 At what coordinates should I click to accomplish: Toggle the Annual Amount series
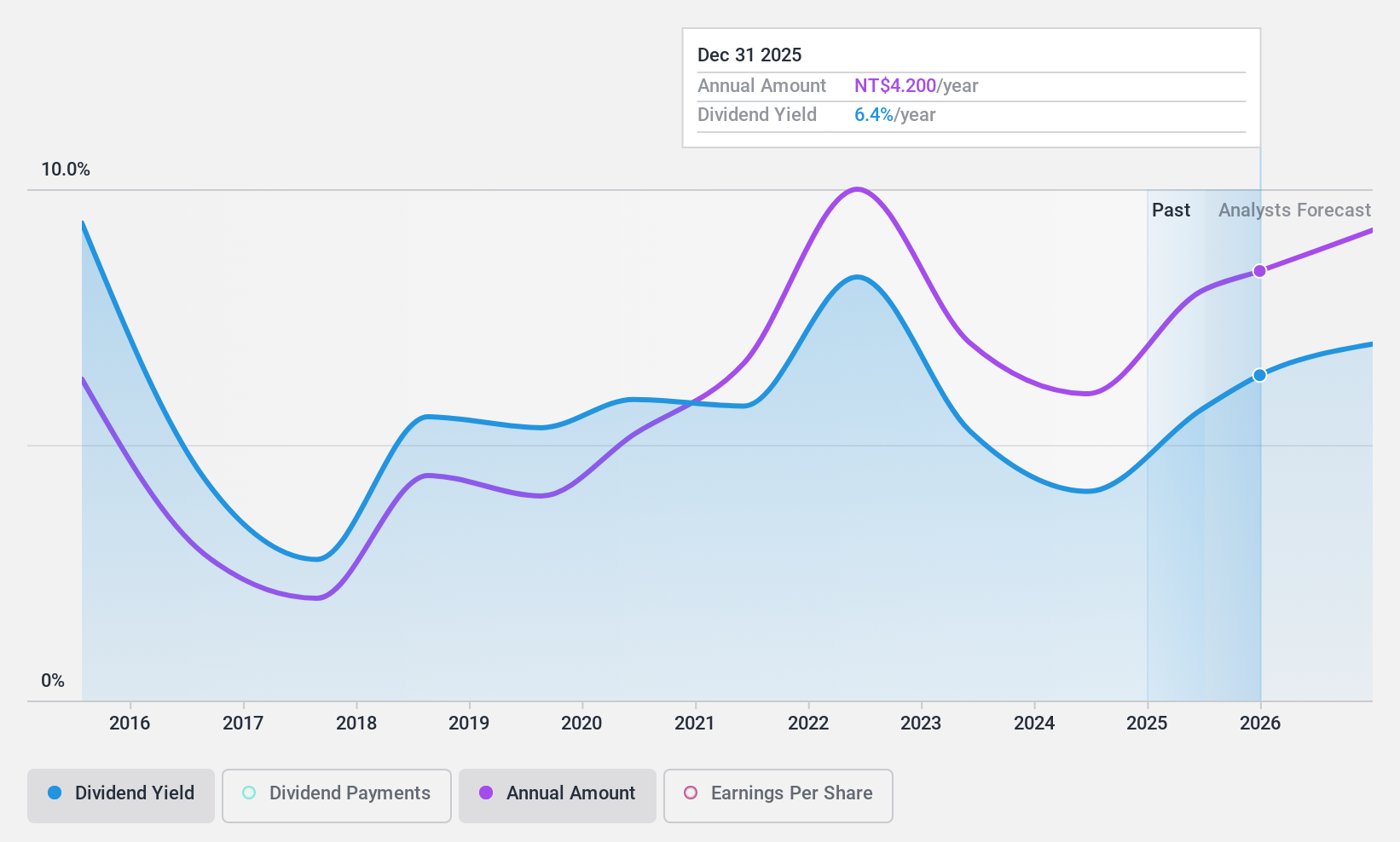[558, 796]
